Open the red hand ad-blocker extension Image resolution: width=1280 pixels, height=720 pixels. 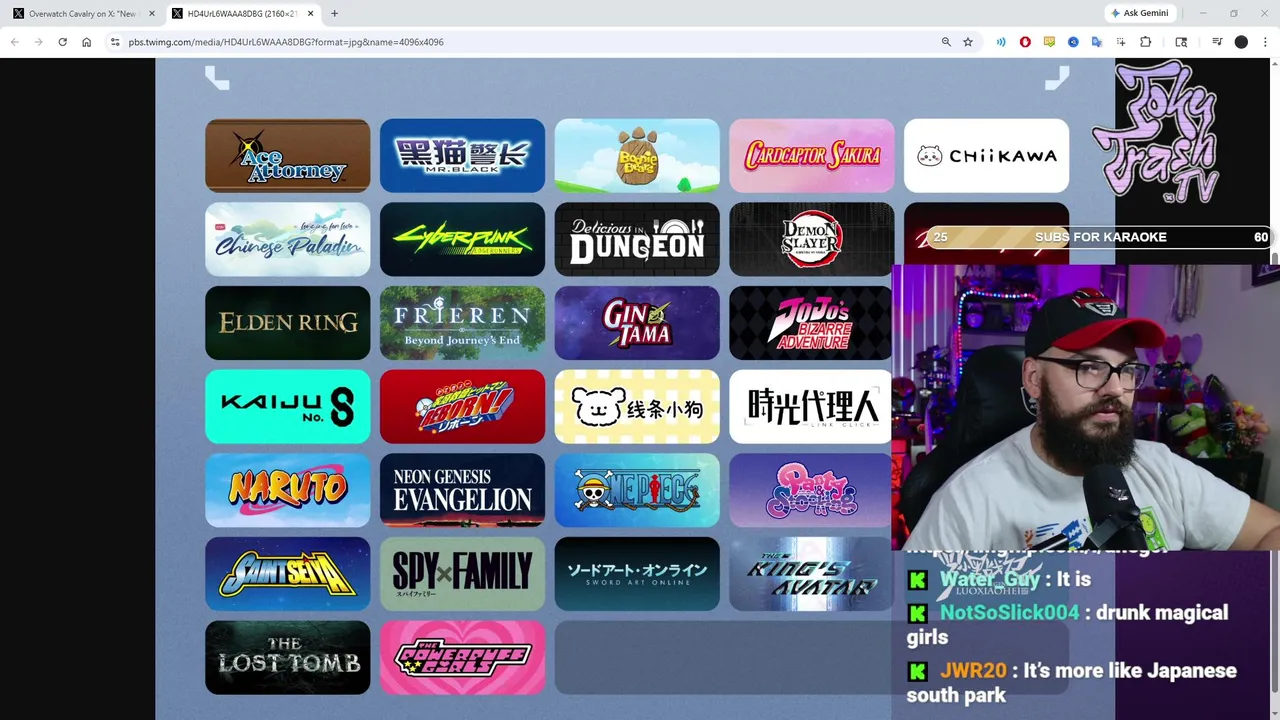pyautogui.click(x=1025, y=42)
